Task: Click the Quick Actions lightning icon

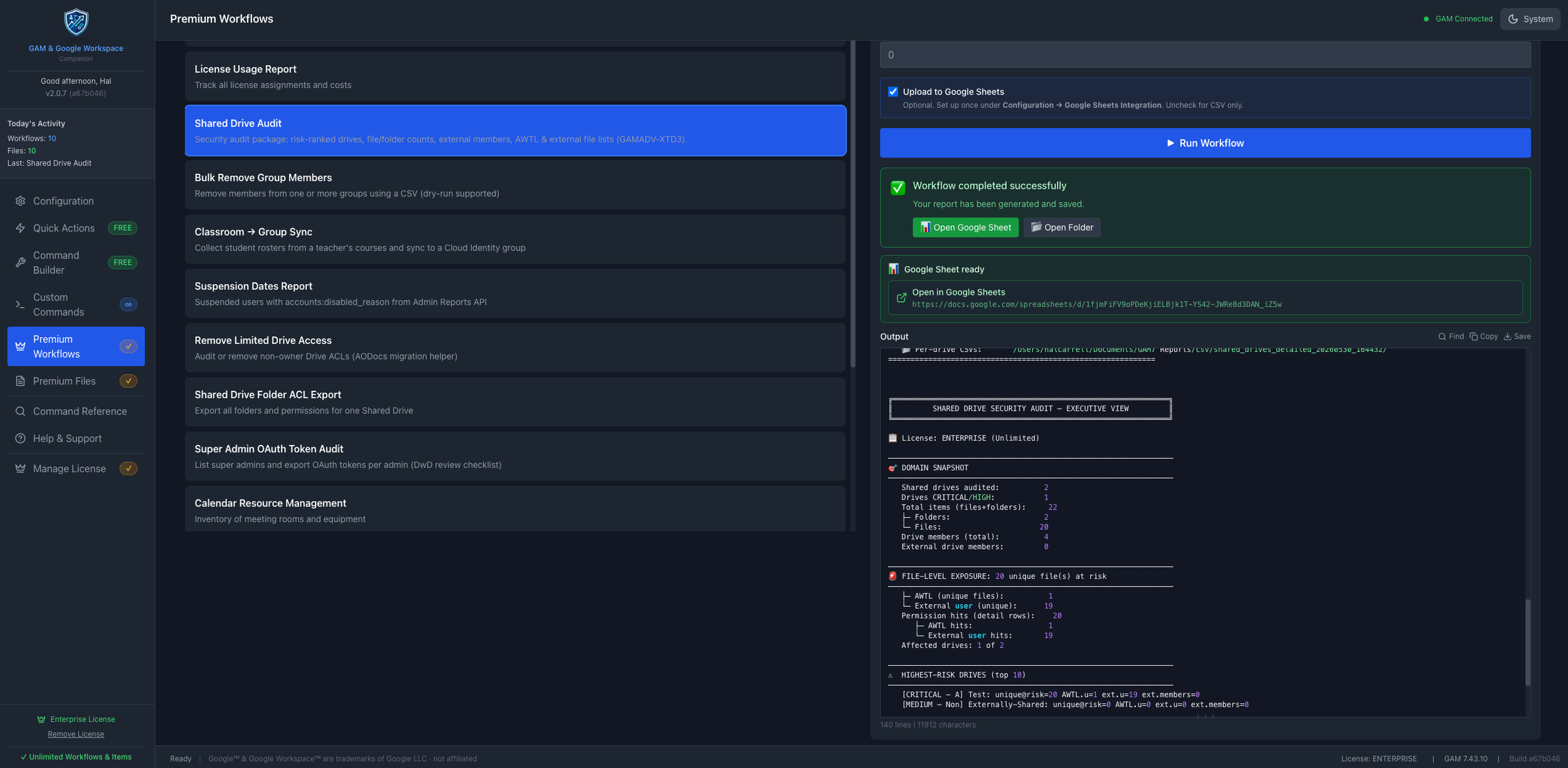Action: 20,228
